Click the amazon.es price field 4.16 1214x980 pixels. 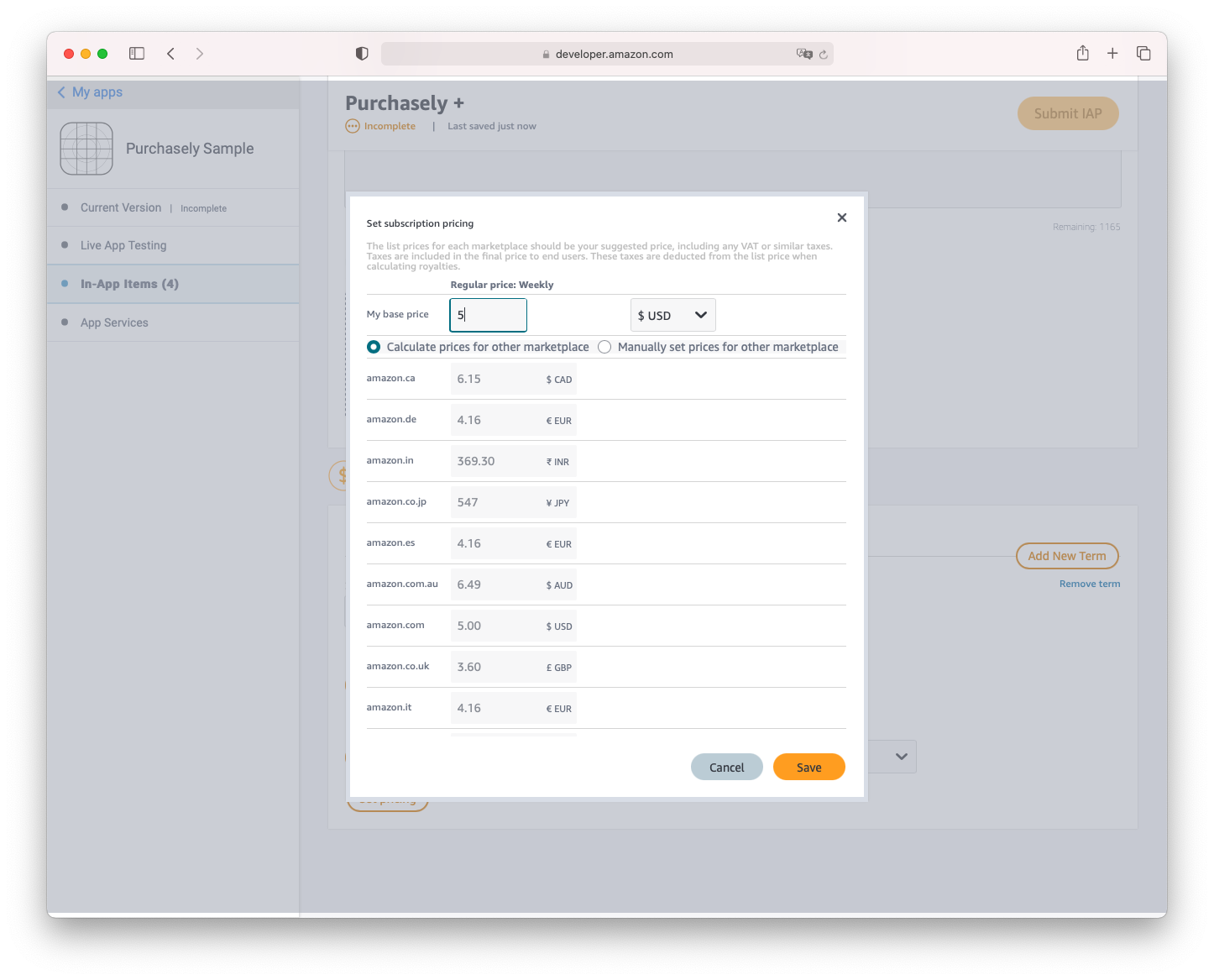pos(514,544)
